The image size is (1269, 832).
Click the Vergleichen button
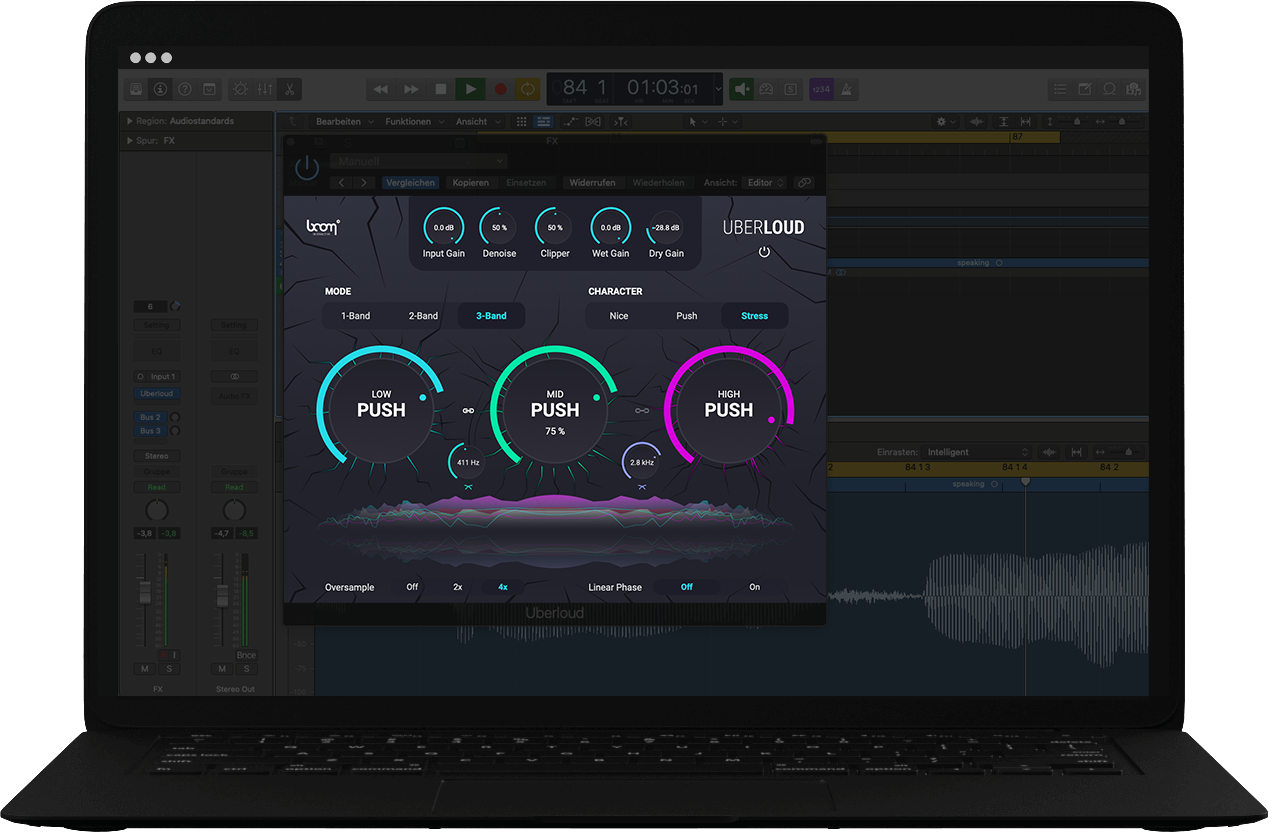pos(410,183)
